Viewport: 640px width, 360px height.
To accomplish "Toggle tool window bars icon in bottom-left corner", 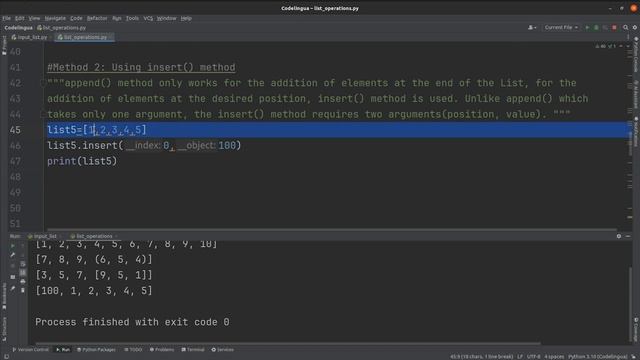I will pyautogui.click(x=6, y=357).
